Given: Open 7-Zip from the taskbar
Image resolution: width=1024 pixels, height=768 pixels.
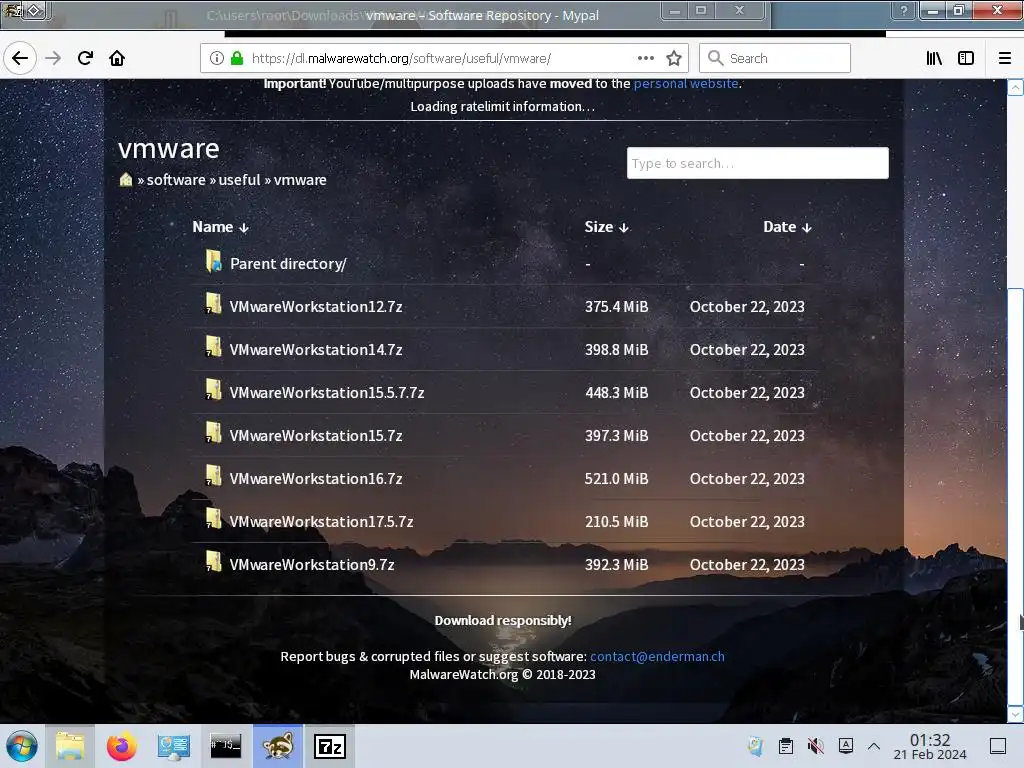Looking at the screenshot, I should tap(330, 746).
